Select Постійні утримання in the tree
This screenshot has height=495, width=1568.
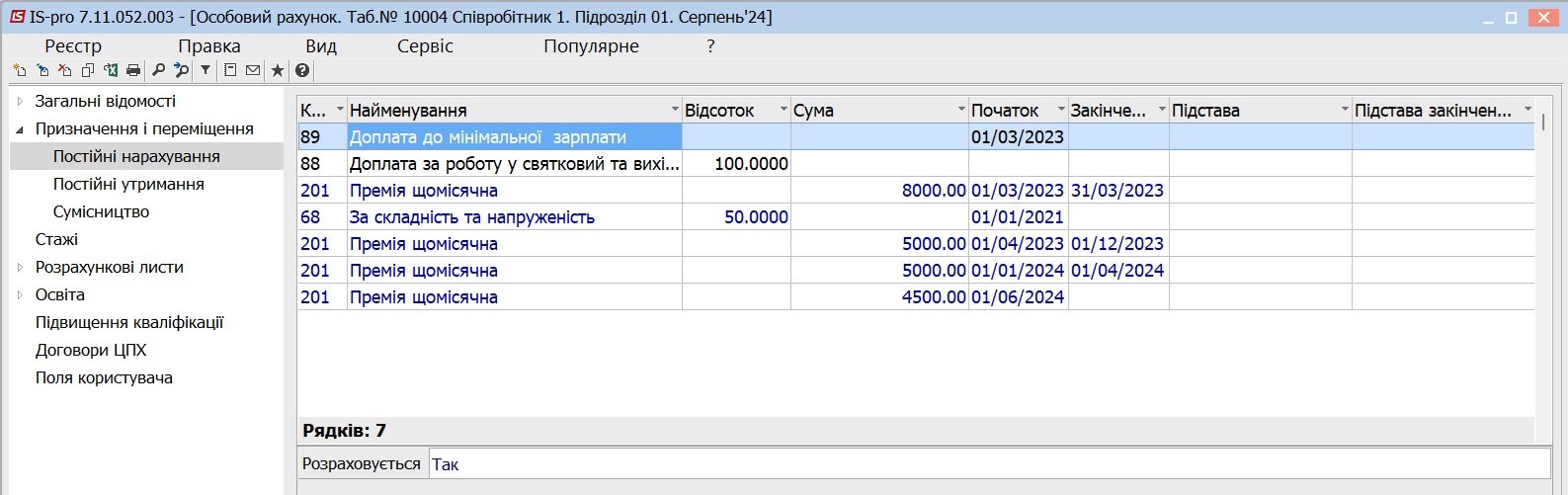pyautogui.click(x=128, y=184)
